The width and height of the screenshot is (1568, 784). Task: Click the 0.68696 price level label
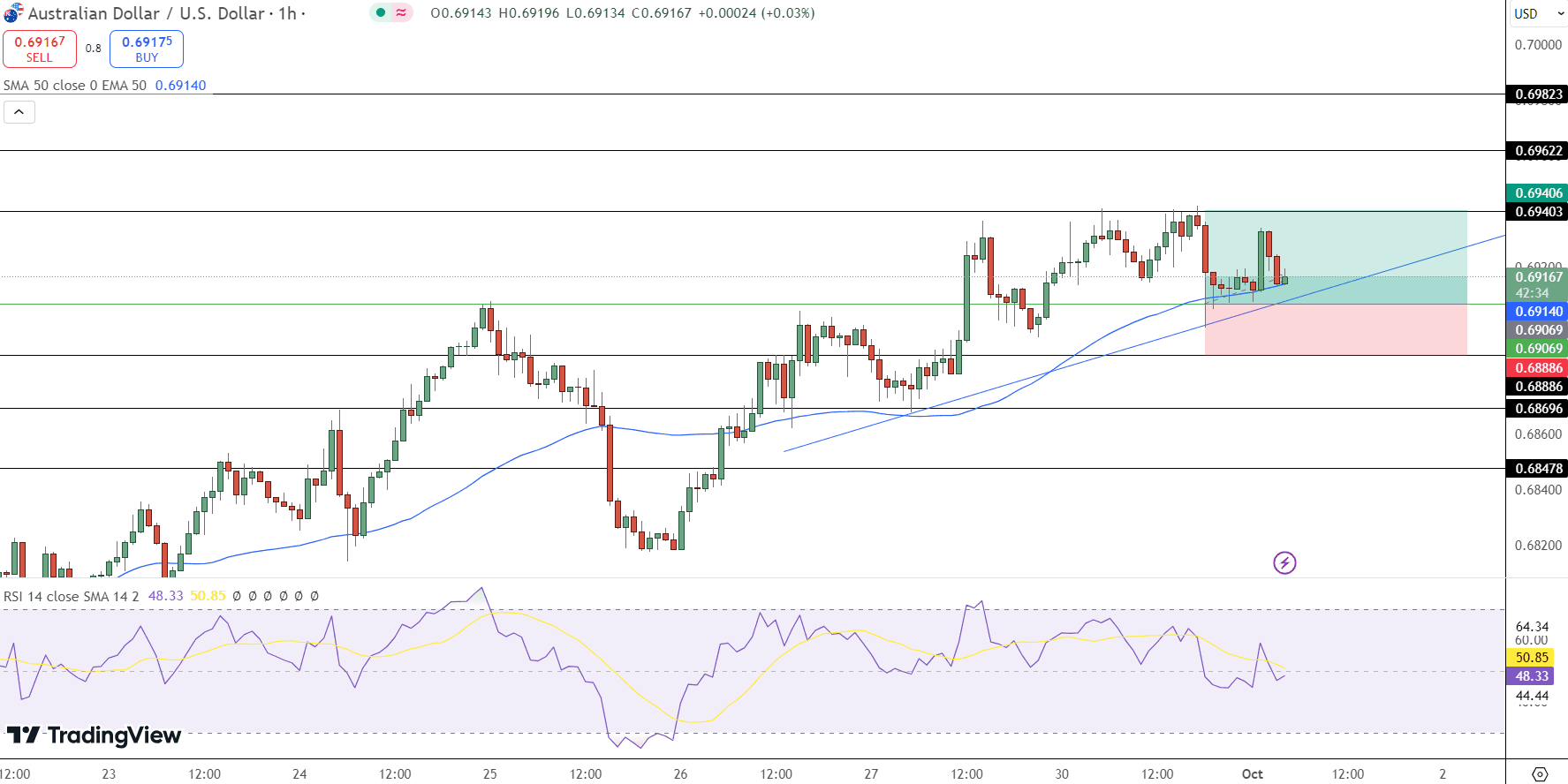pyautogui.click(x=1538, y=408)
